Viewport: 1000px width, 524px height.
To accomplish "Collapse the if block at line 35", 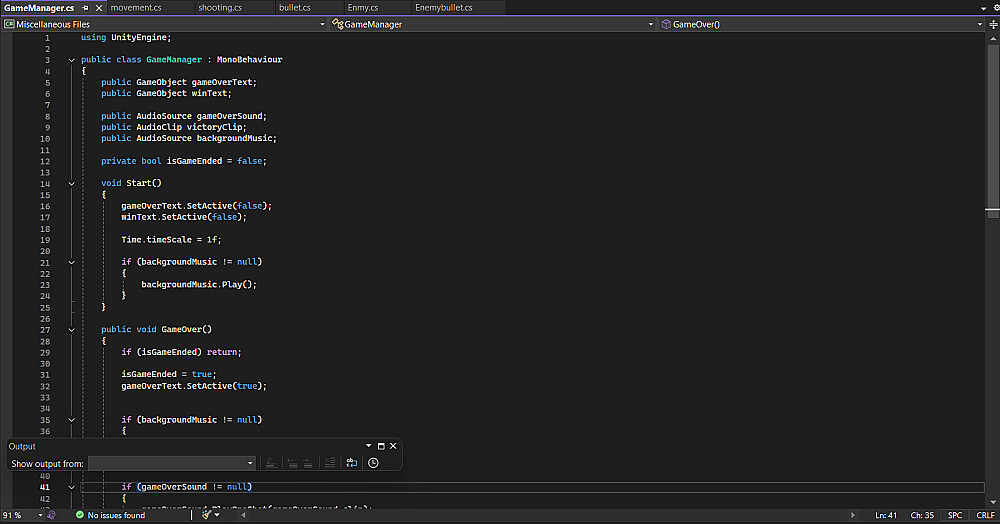I will coord(71,420).
